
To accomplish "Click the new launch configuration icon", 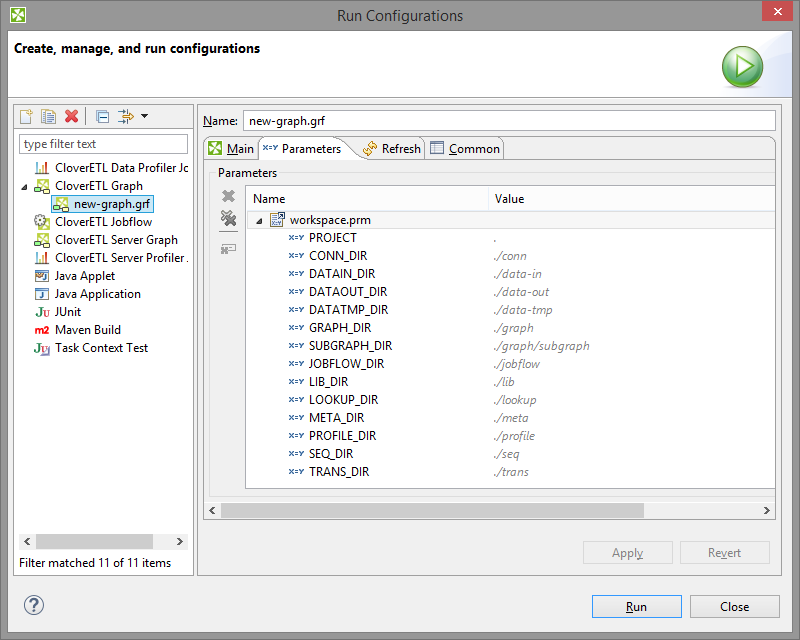I will (x=27, y=117).
